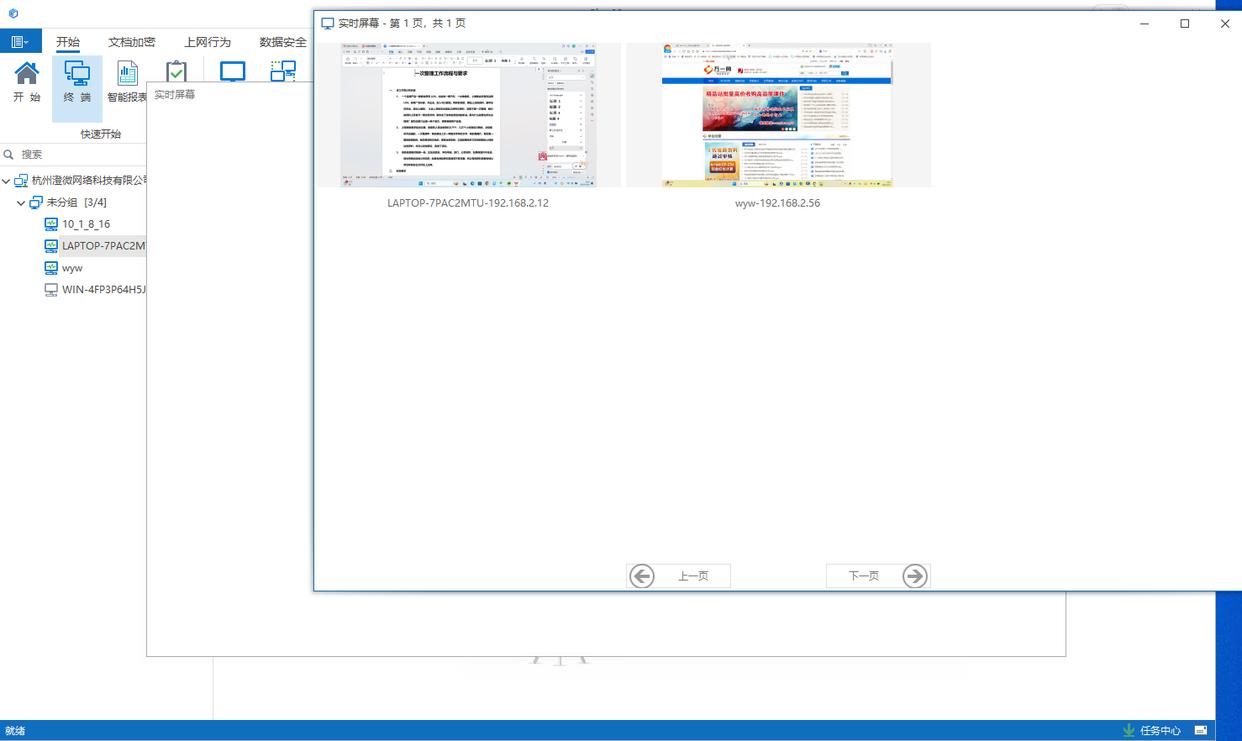This screenshot has height=741, width=1242.
Task: Switch to the 文档加密 tab
Action: click(x=131, y=42)
